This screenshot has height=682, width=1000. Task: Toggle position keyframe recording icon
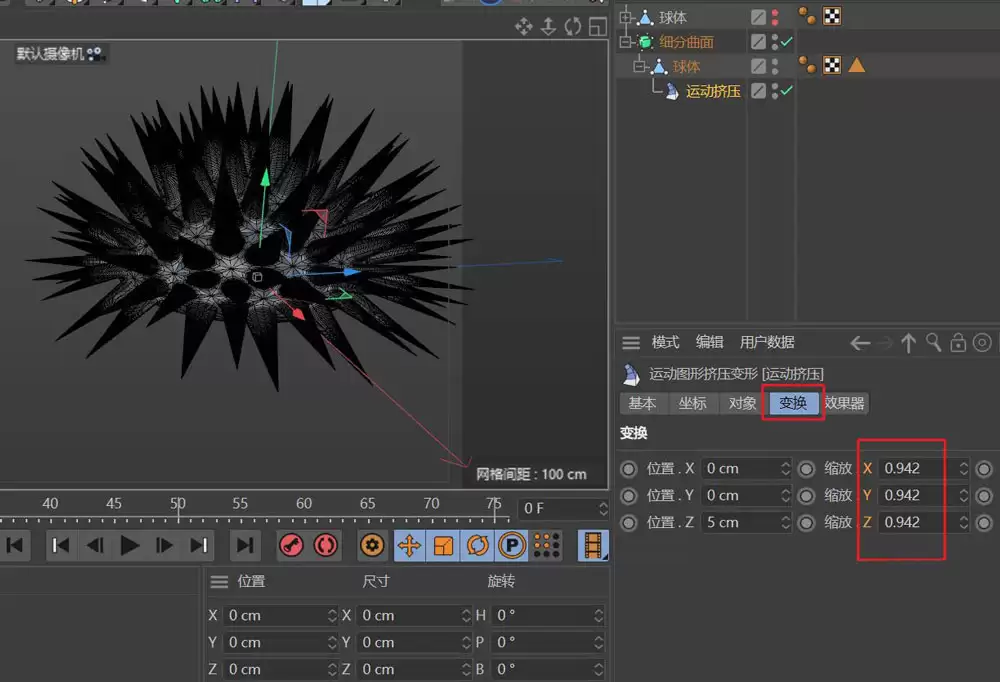pyautogui.click(x=410, y=545)
